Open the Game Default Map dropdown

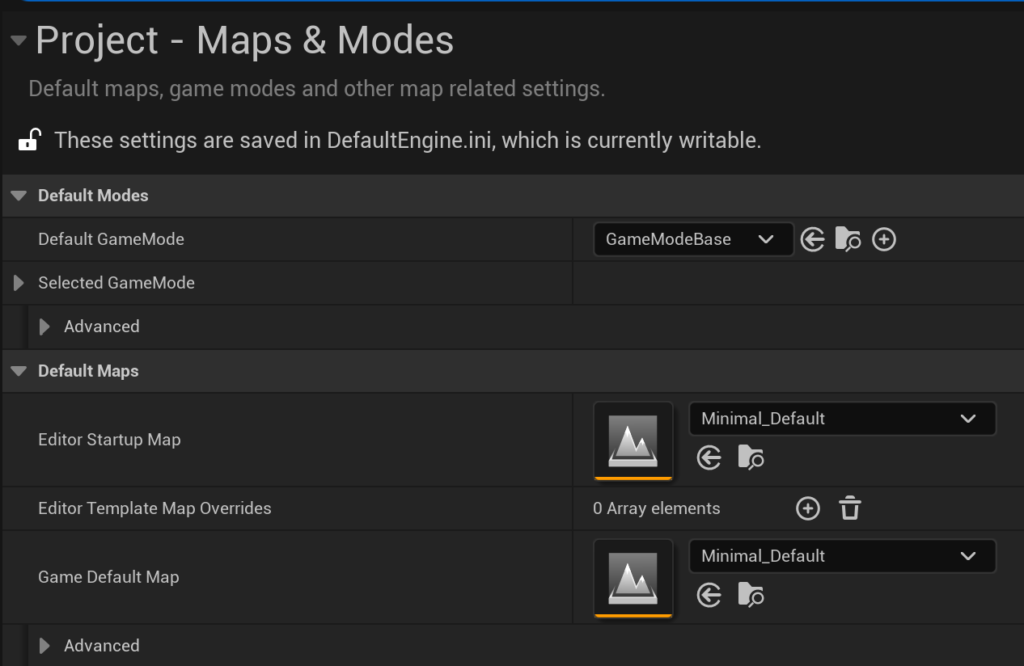tap(842, 556)
